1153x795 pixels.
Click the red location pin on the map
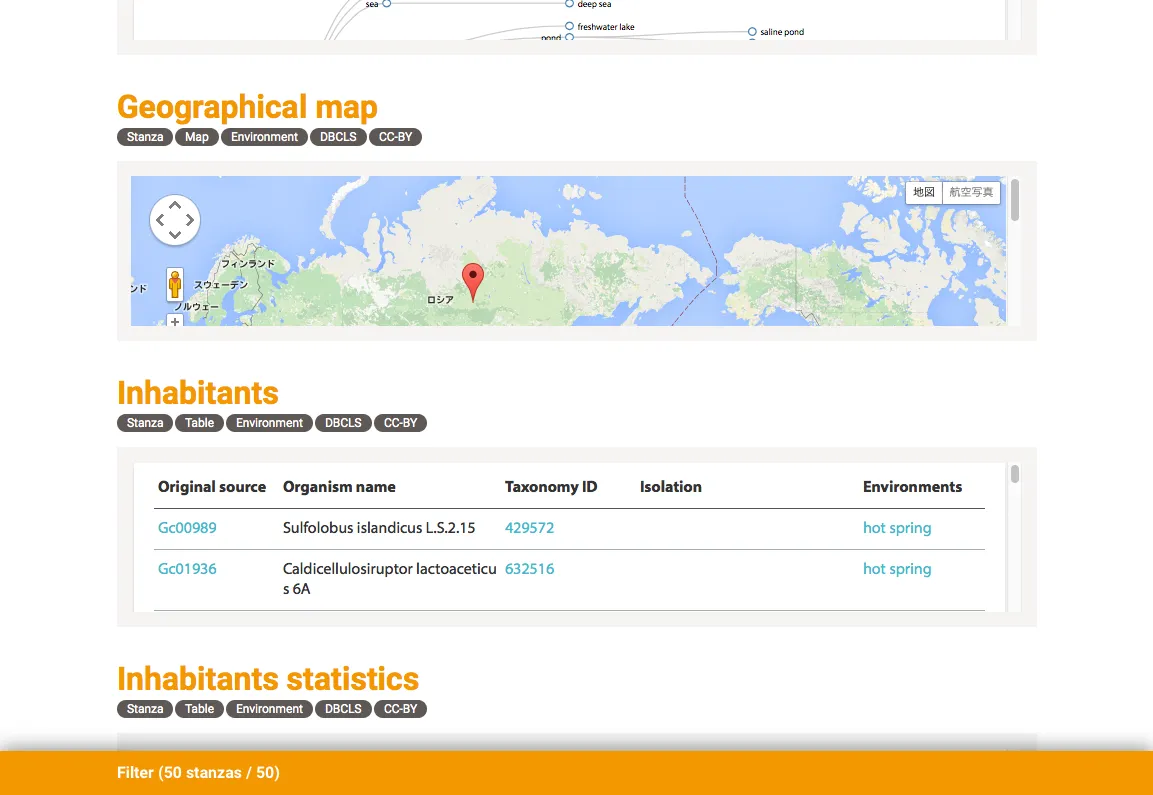tap(473, 283)
